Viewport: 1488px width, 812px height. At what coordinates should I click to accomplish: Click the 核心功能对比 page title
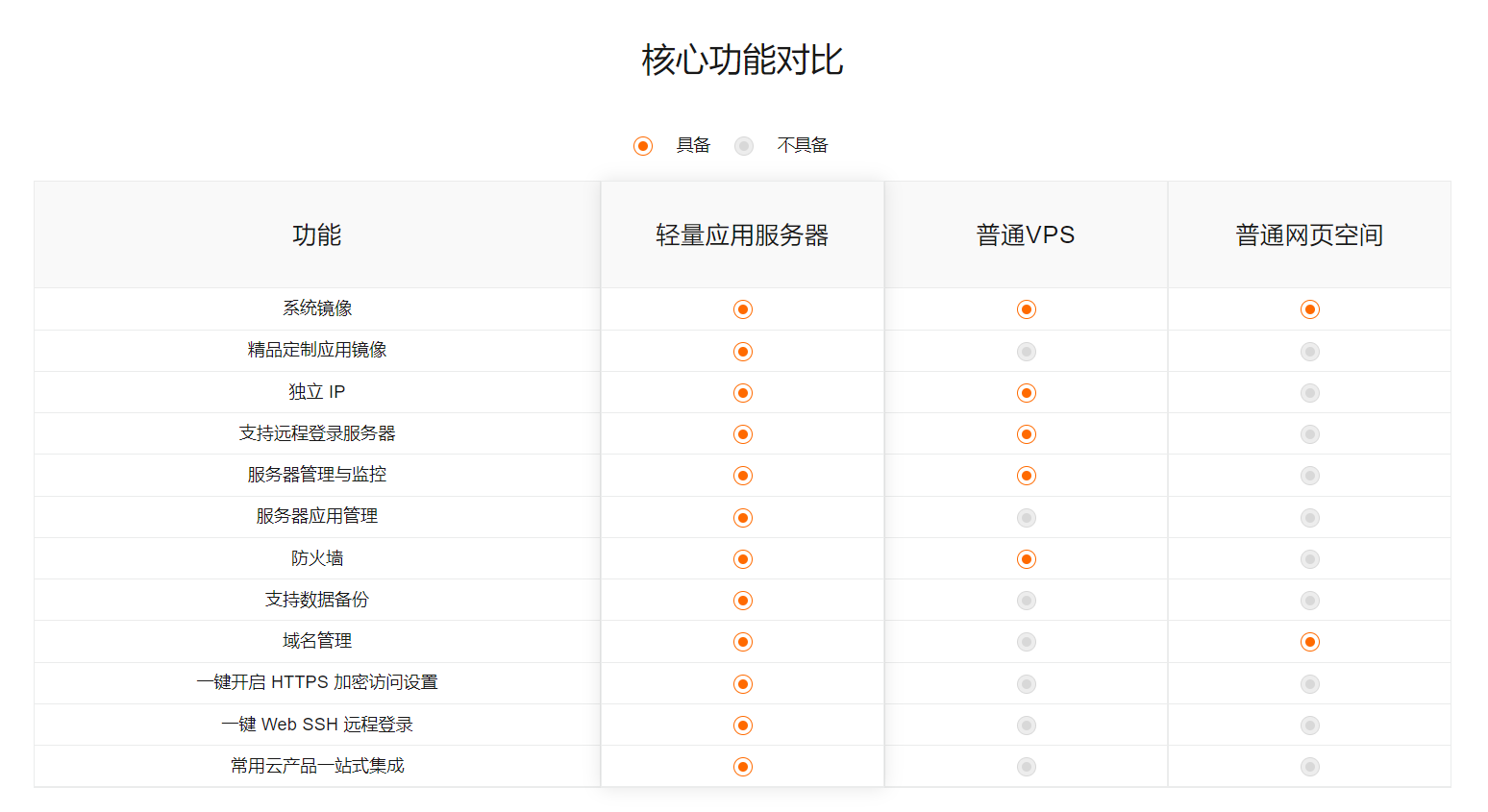[x=743, y=60]
